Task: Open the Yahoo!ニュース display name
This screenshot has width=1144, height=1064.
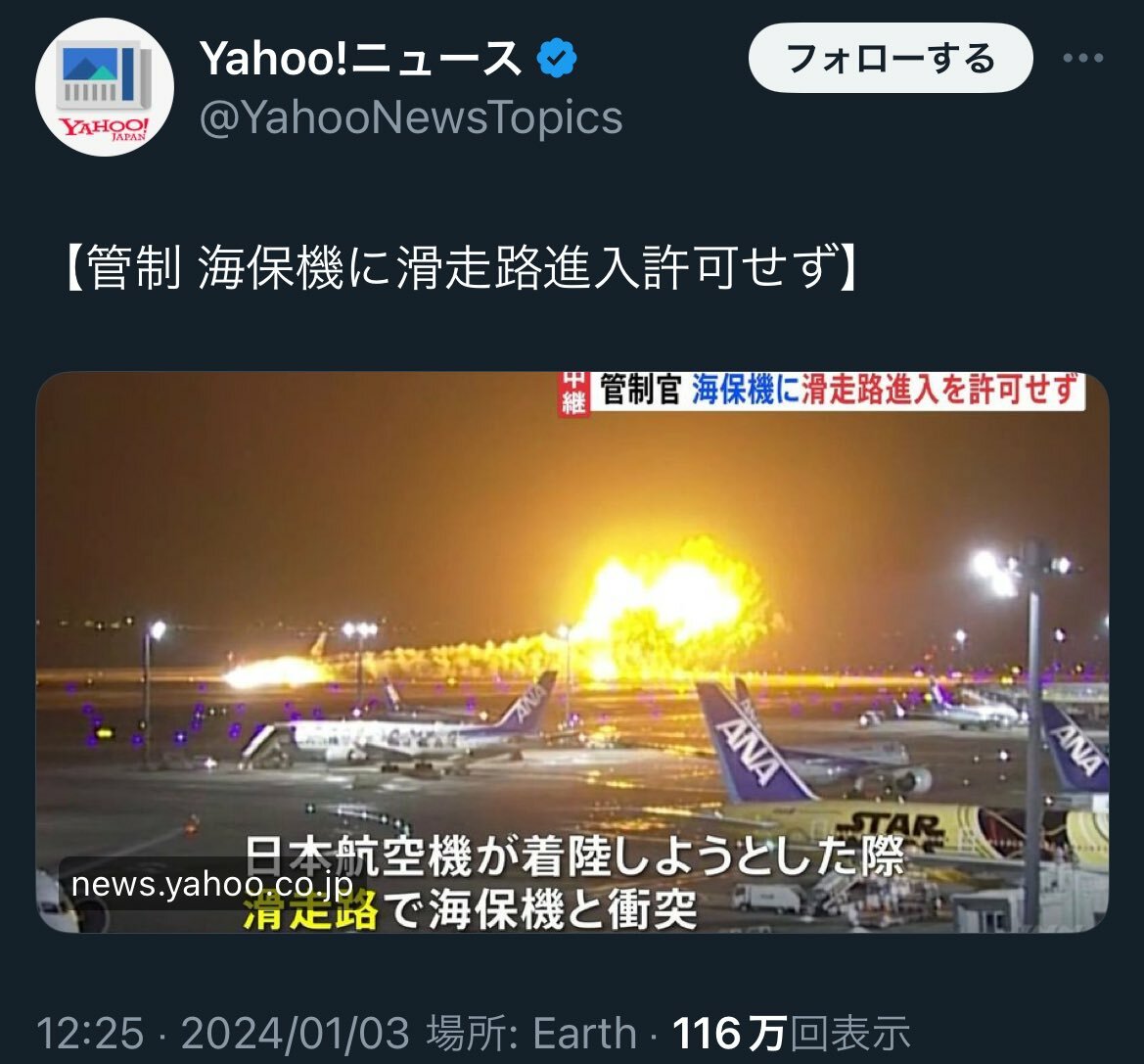Action: point(360,59)
